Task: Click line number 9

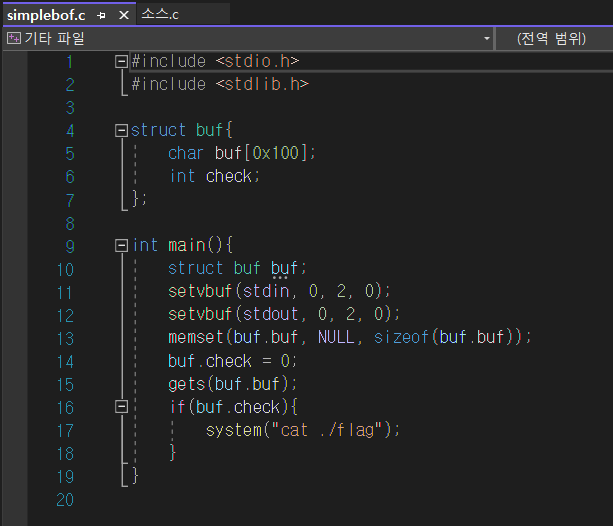Action: pos(70,246)
